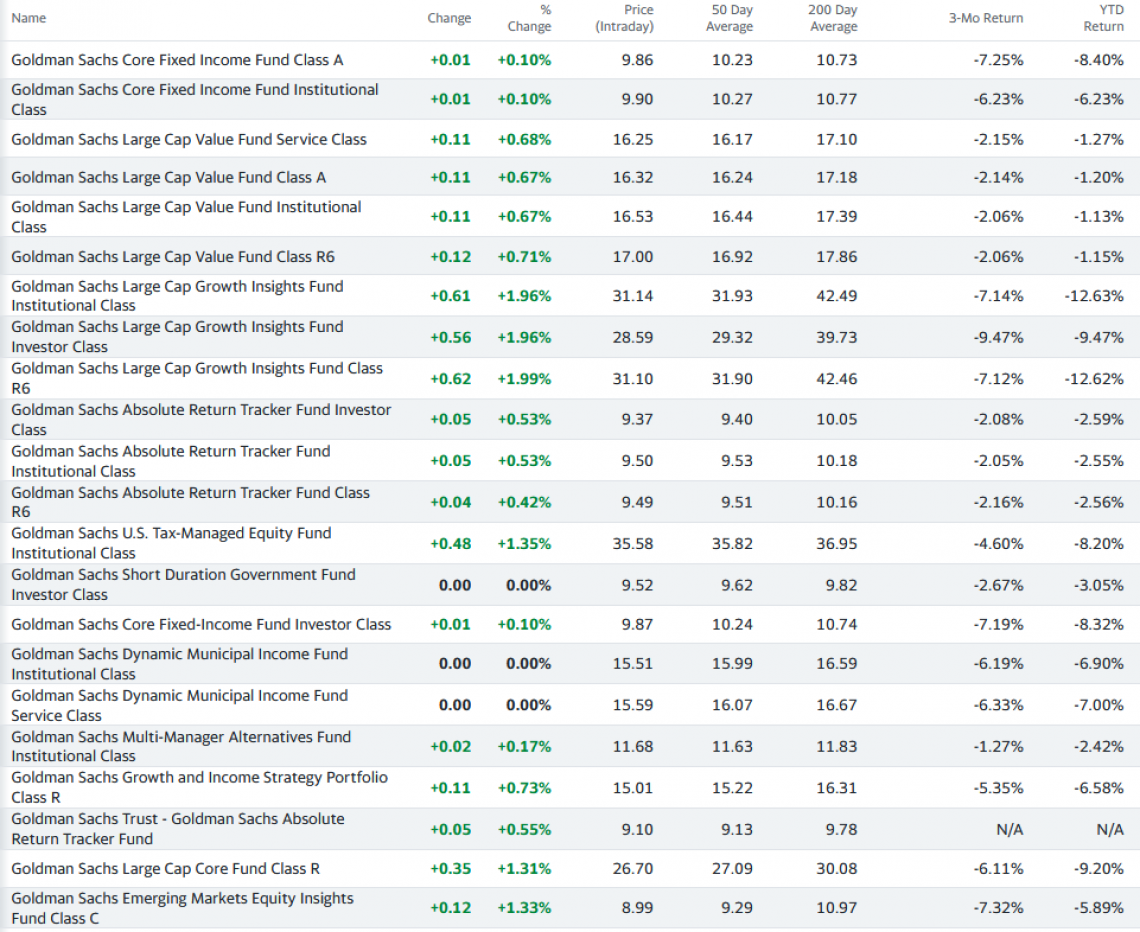This screenshot has width=1140, height=932.
Task: Open Goldman Sachs Core Fixed Income Fund Class A
Action: click(x=177, y=60)
